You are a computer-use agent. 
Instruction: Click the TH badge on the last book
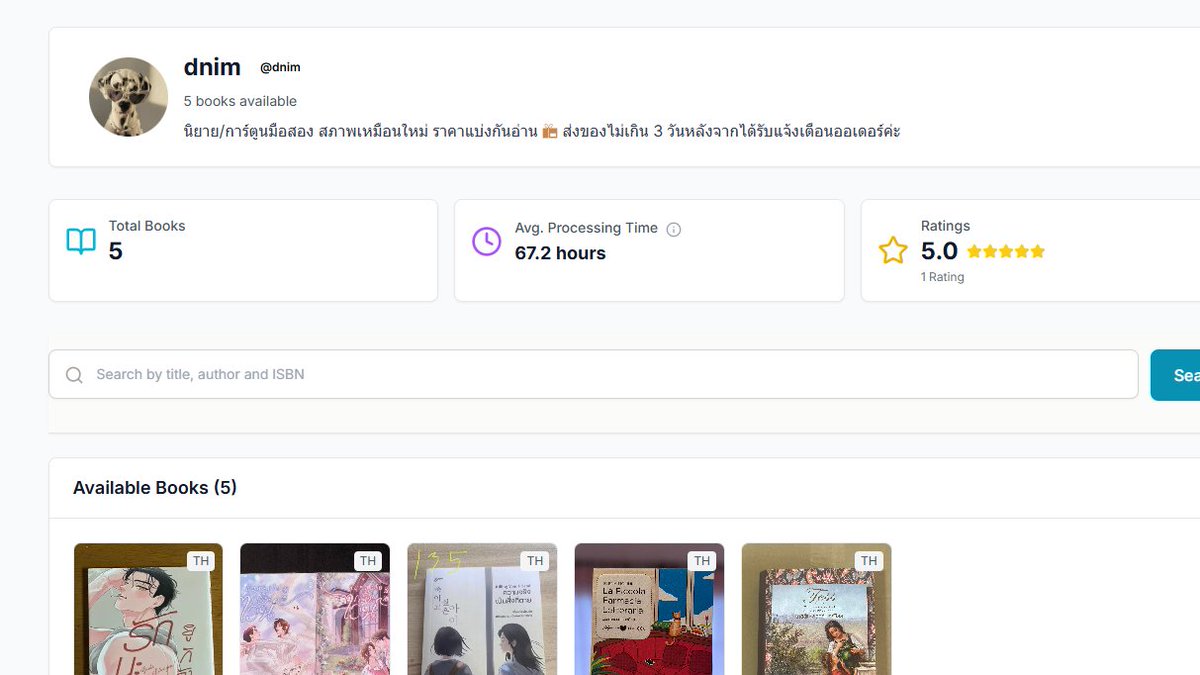868,561
